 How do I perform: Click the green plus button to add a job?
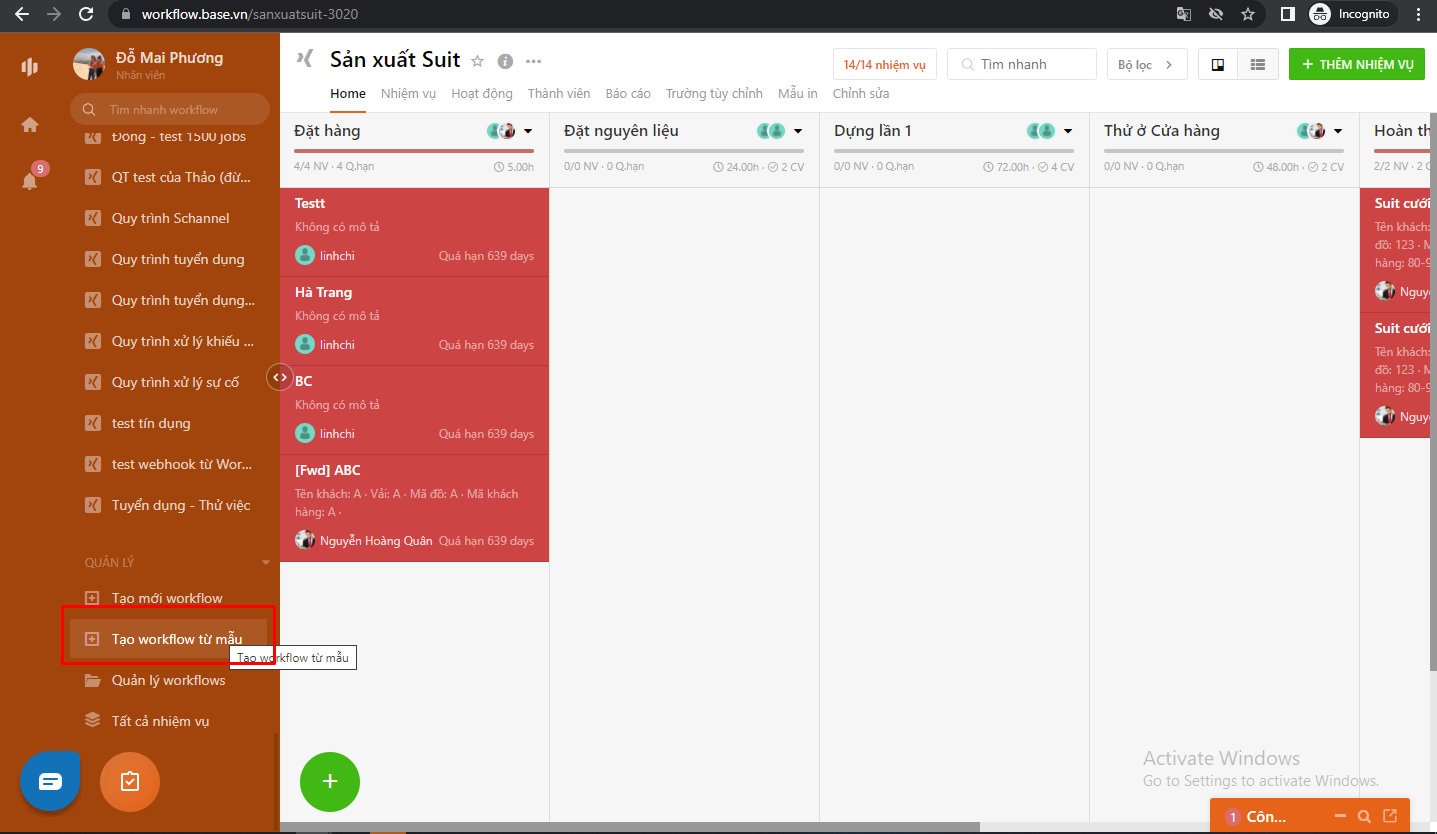tap(330, 781)
